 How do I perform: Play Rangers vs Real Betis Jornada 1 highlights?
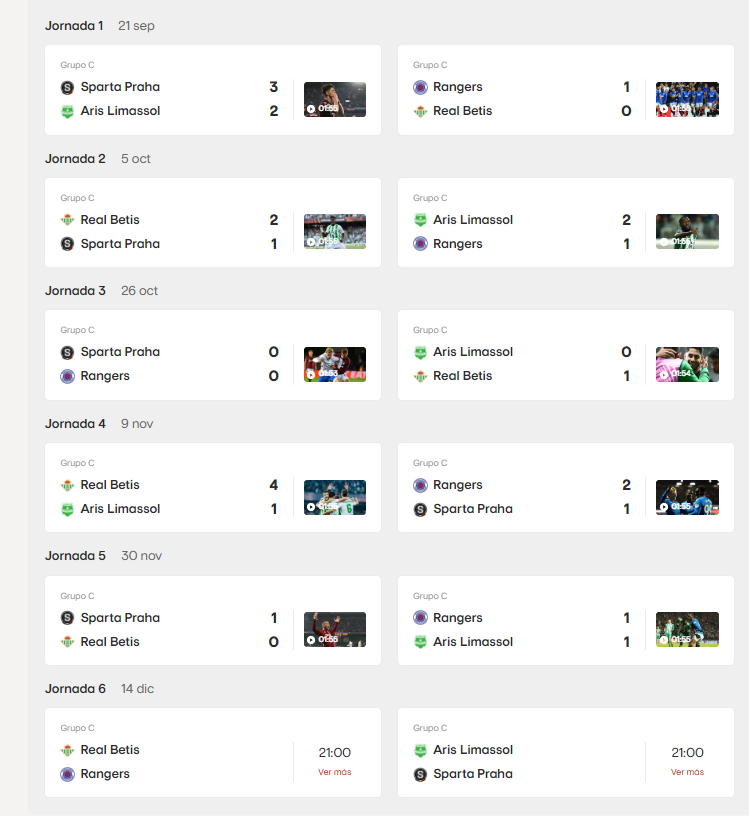pos(687,99)
